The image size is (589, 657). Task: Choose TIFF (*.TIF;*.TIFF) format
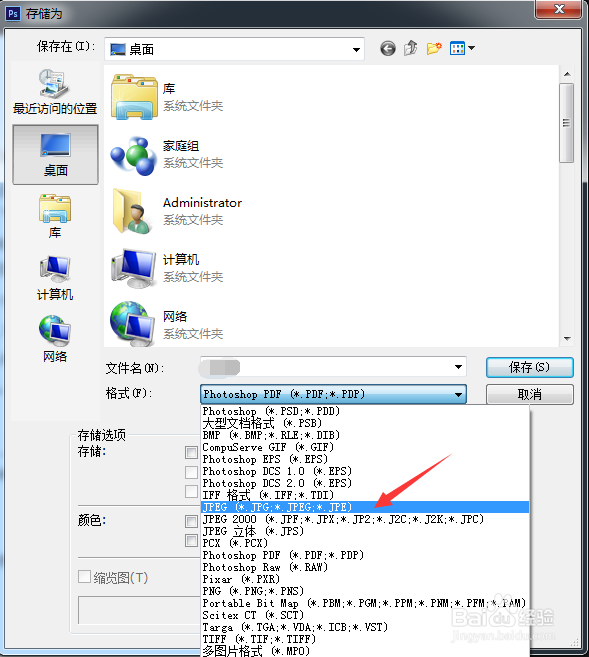tap(365, 639)
